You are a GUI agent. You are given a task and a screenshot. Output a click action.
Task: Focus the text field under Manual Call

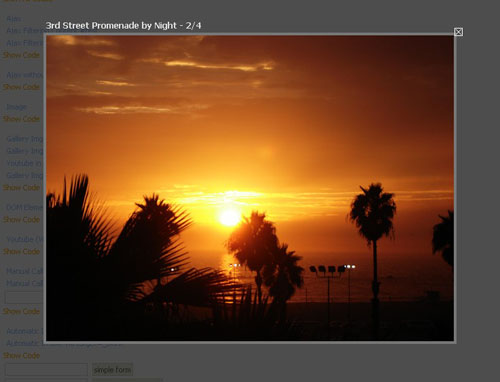[24, 297]
